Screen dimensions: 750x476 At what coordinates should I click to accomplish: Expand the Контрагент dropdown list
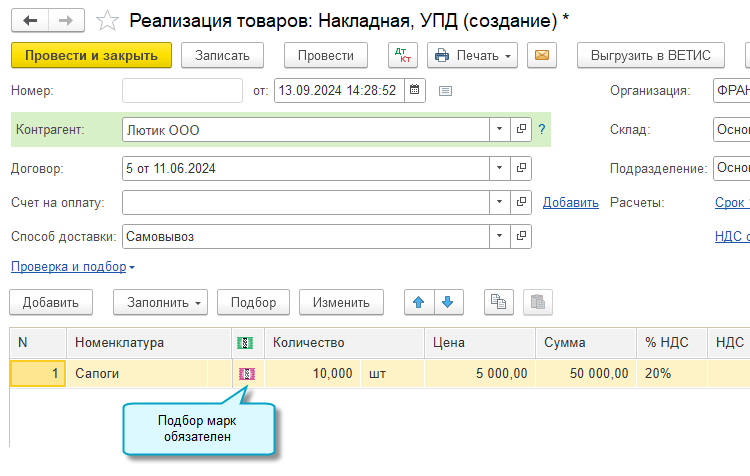(x=500, y=129)
